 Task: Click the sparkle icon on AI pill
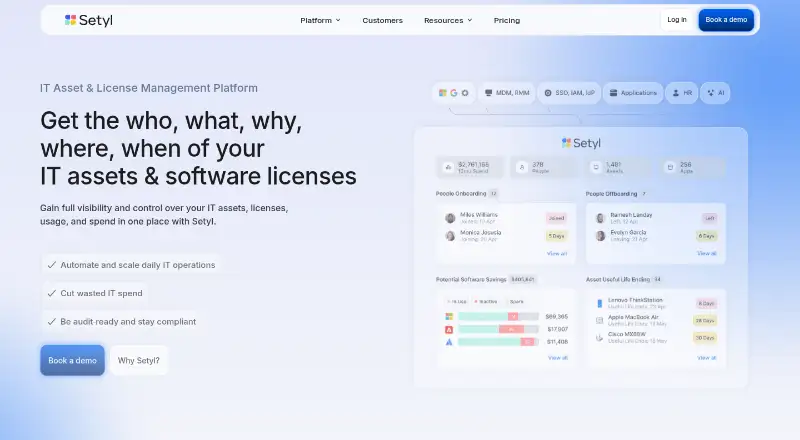tap(711, 93)
